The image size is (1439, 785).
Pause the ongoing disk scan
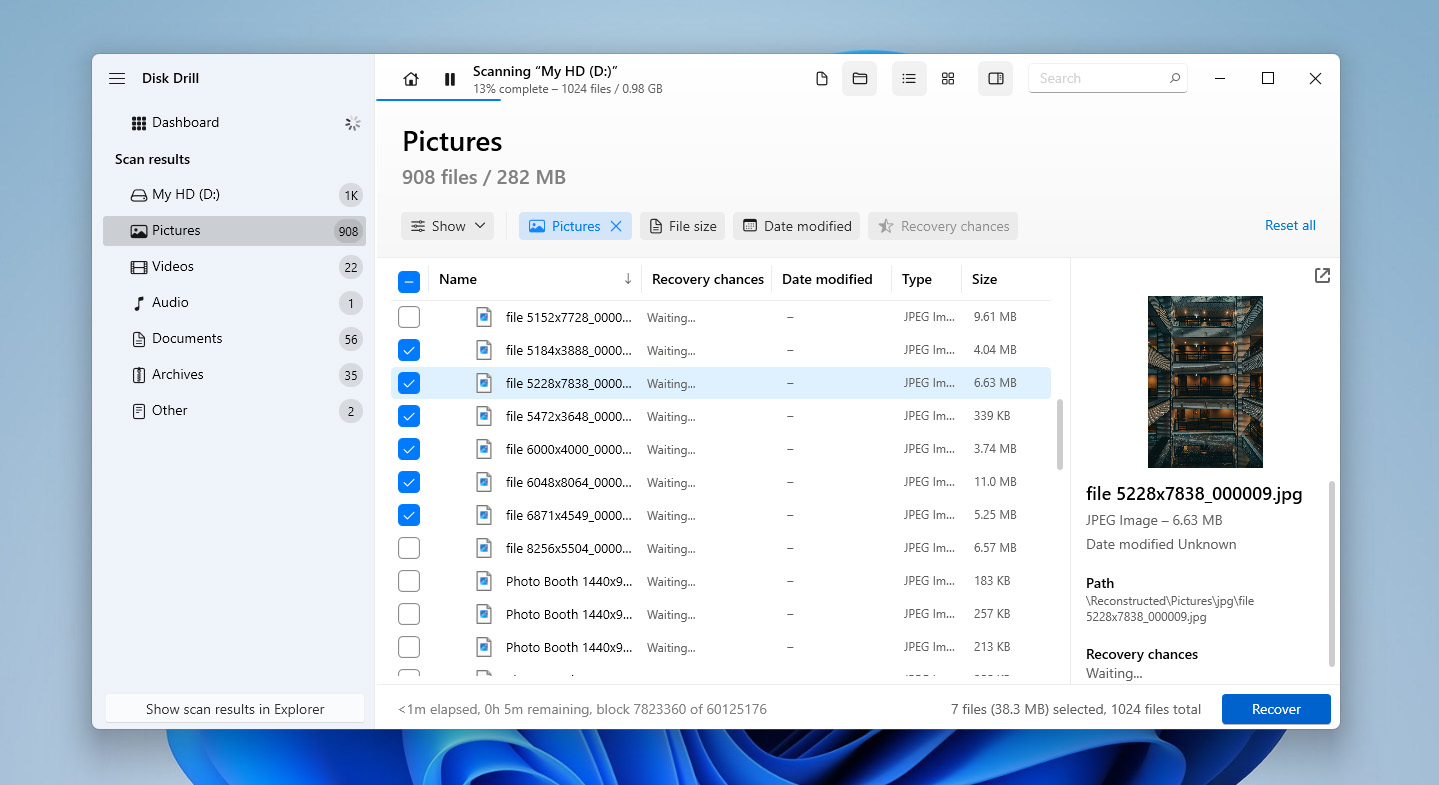click(449, 78)
